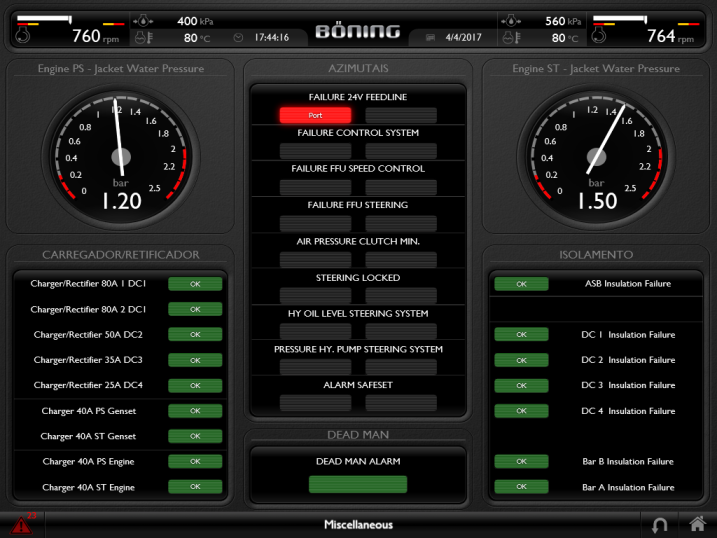This screenshot has width=717, height=538.
Task: Click OK for DC 1 Insulation Failure
Action: [521, 335]
